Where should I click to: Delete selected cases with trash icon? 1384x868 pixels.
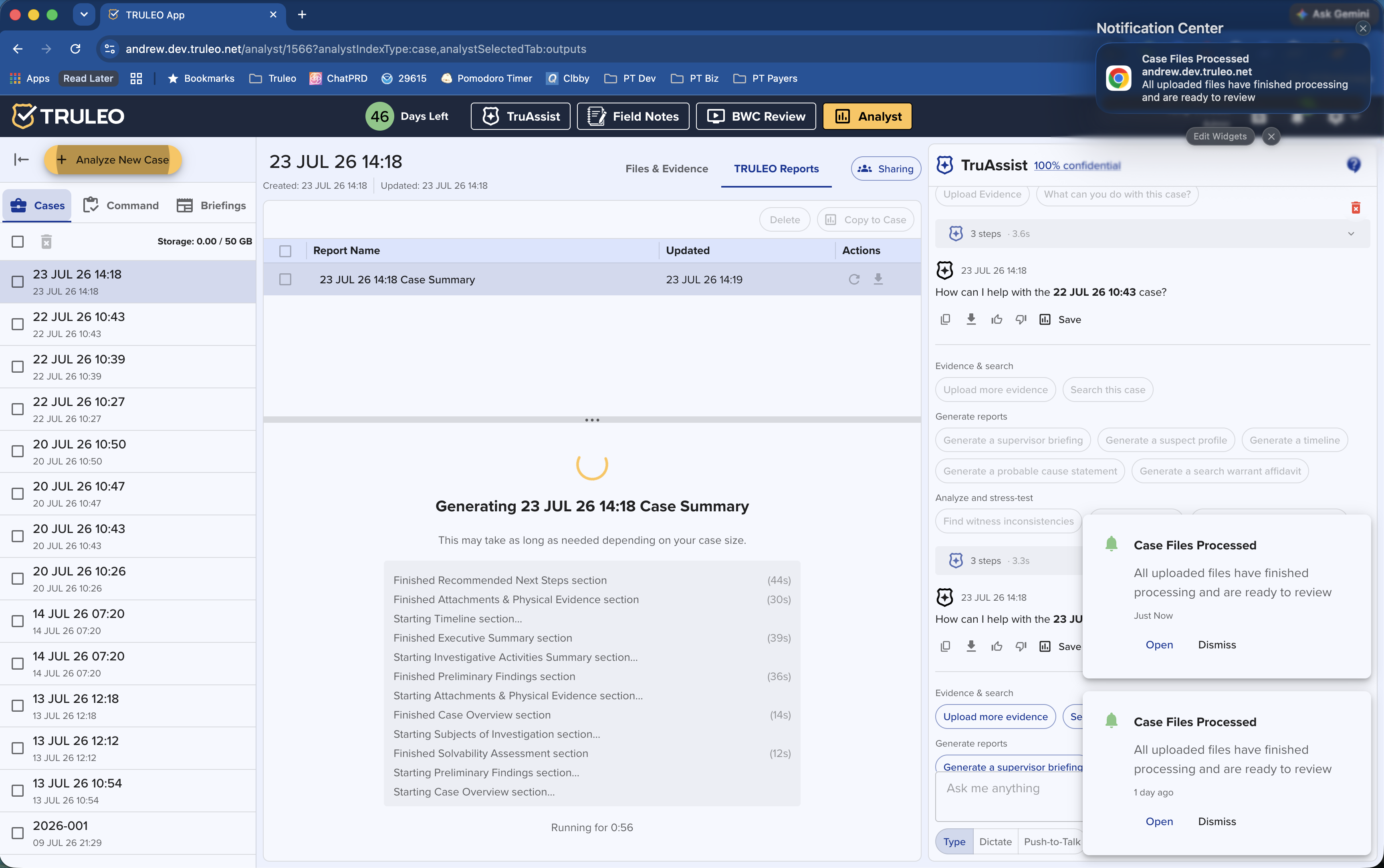46,242
